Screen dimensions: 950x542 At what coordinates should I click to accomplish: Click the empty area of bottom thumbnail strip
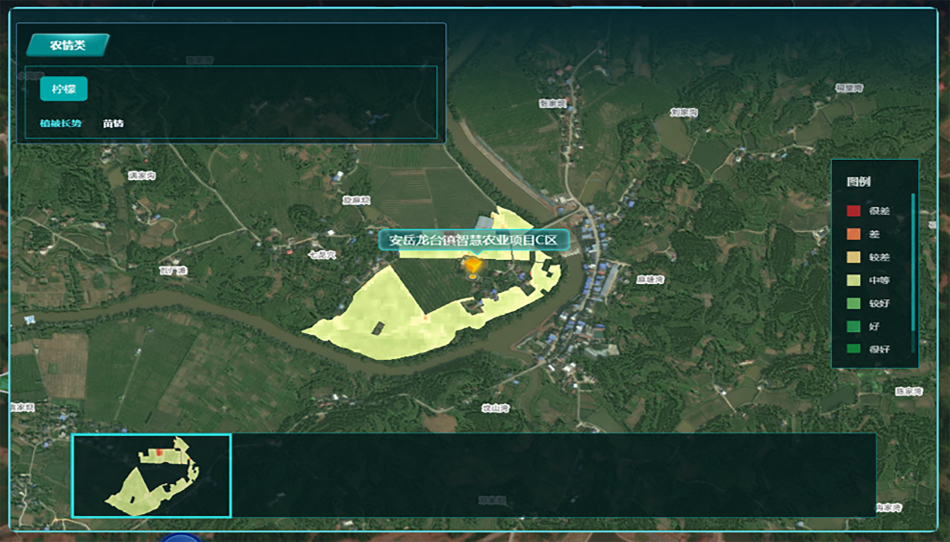550,475
